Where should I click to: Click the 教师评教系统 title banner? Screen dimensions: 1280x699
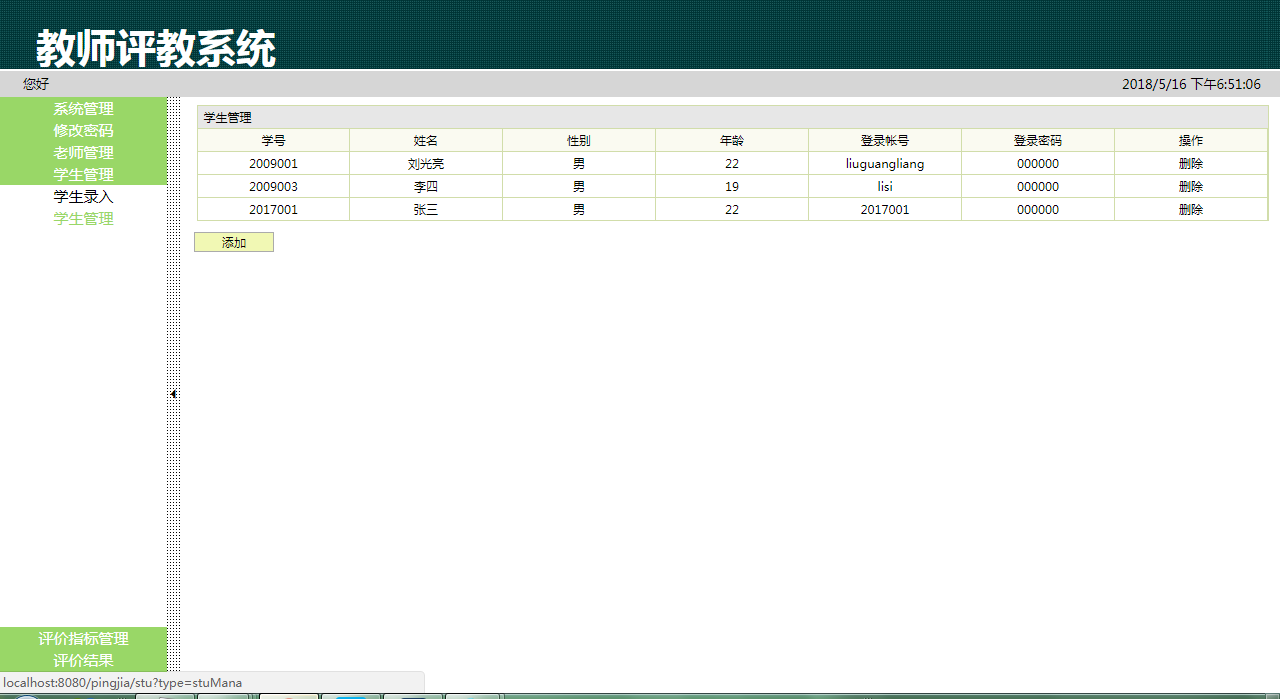pos(156,48)
